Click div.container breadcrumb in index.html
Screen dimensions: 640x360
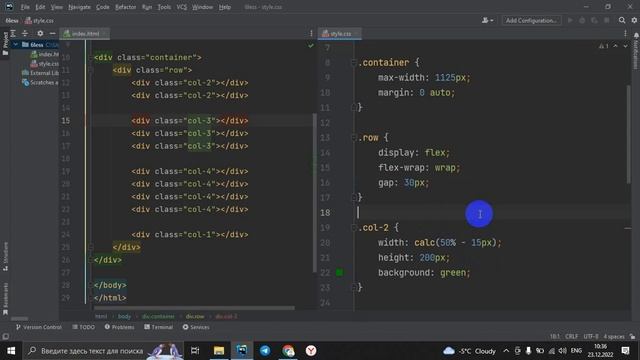(158, 316)
